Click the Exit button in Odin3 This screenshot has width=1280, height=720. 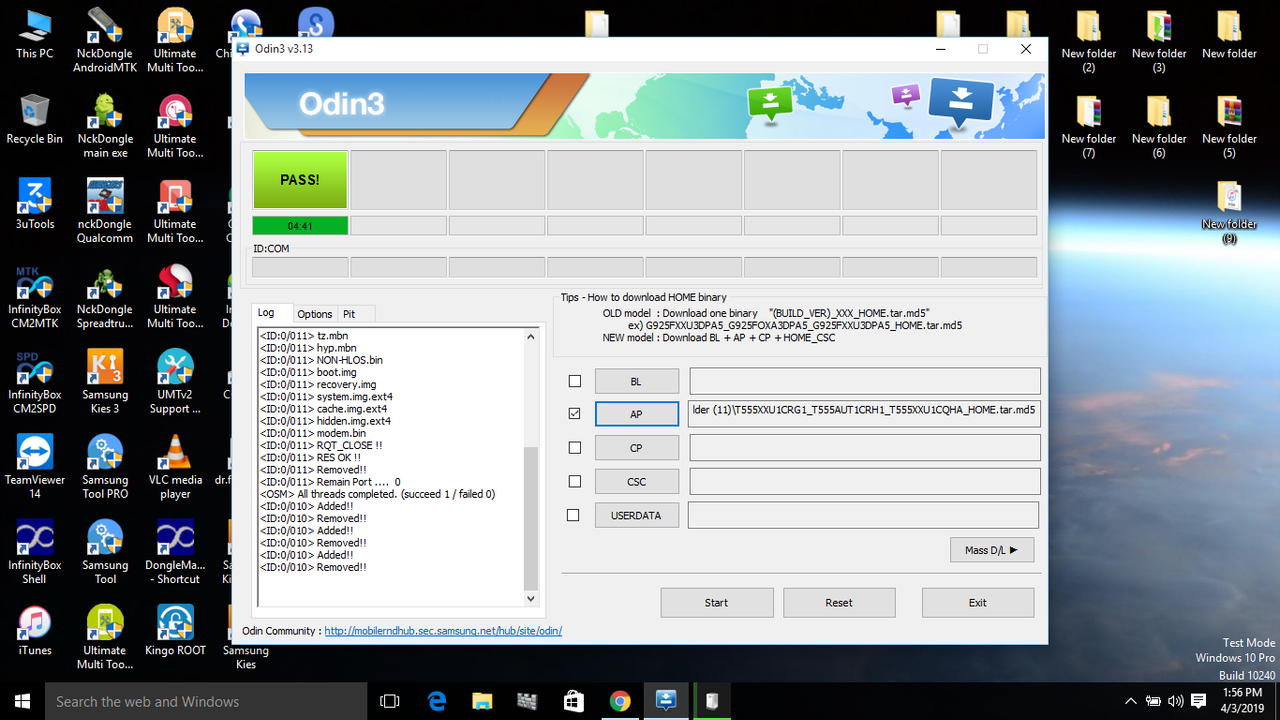(978, 602)
